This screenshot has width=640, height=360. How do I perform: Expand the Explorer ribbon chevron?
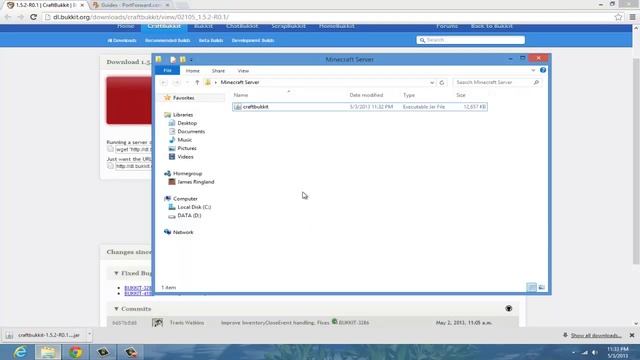pos(533,70)
